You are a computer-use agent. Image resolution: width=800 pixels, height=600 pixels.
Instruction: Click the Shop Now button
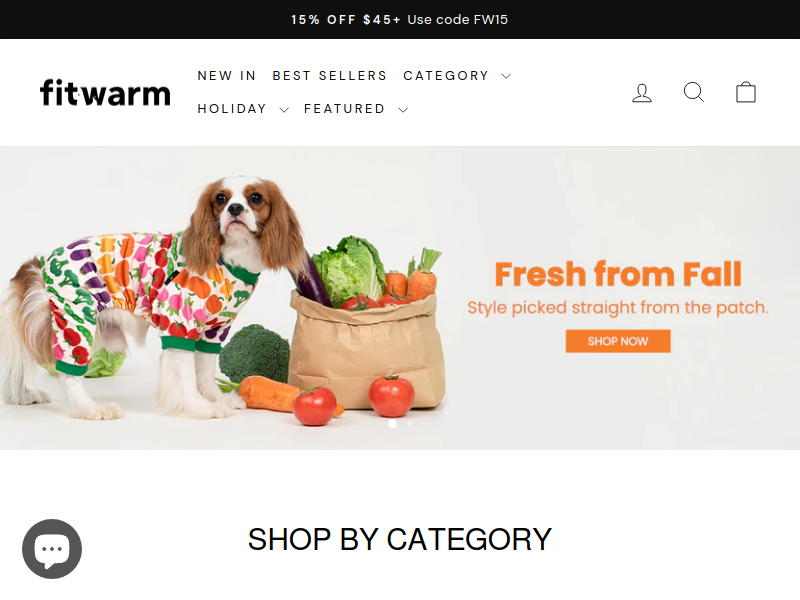point(618,341)
